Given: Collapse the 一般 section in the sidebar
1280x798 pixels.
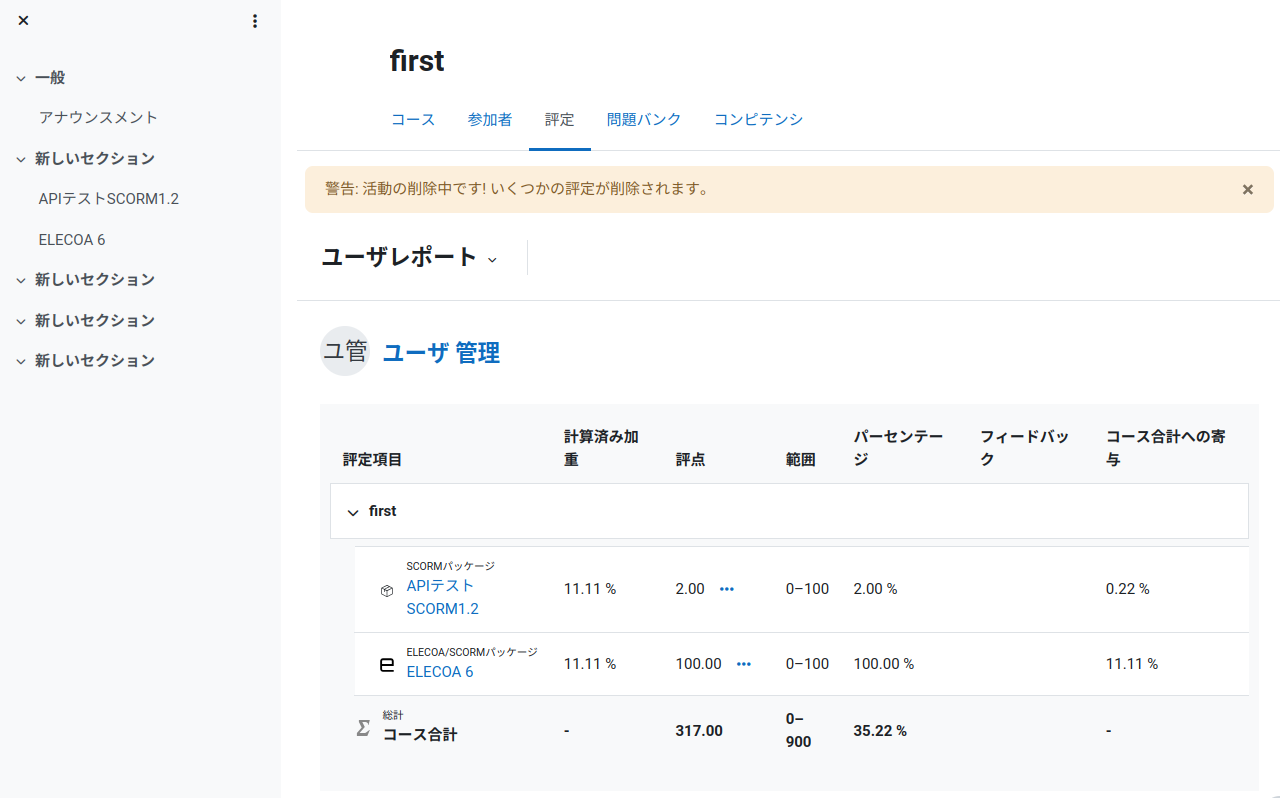Looking at the screenshot, I should (21, 78).
